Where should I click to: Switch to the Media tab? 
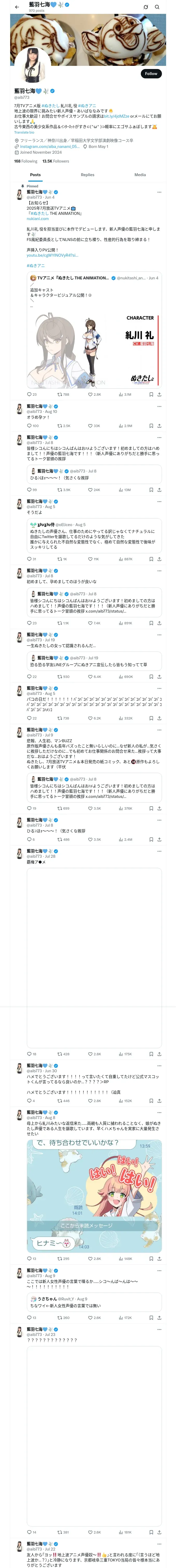pyautogui.click(x=139, y=175)
